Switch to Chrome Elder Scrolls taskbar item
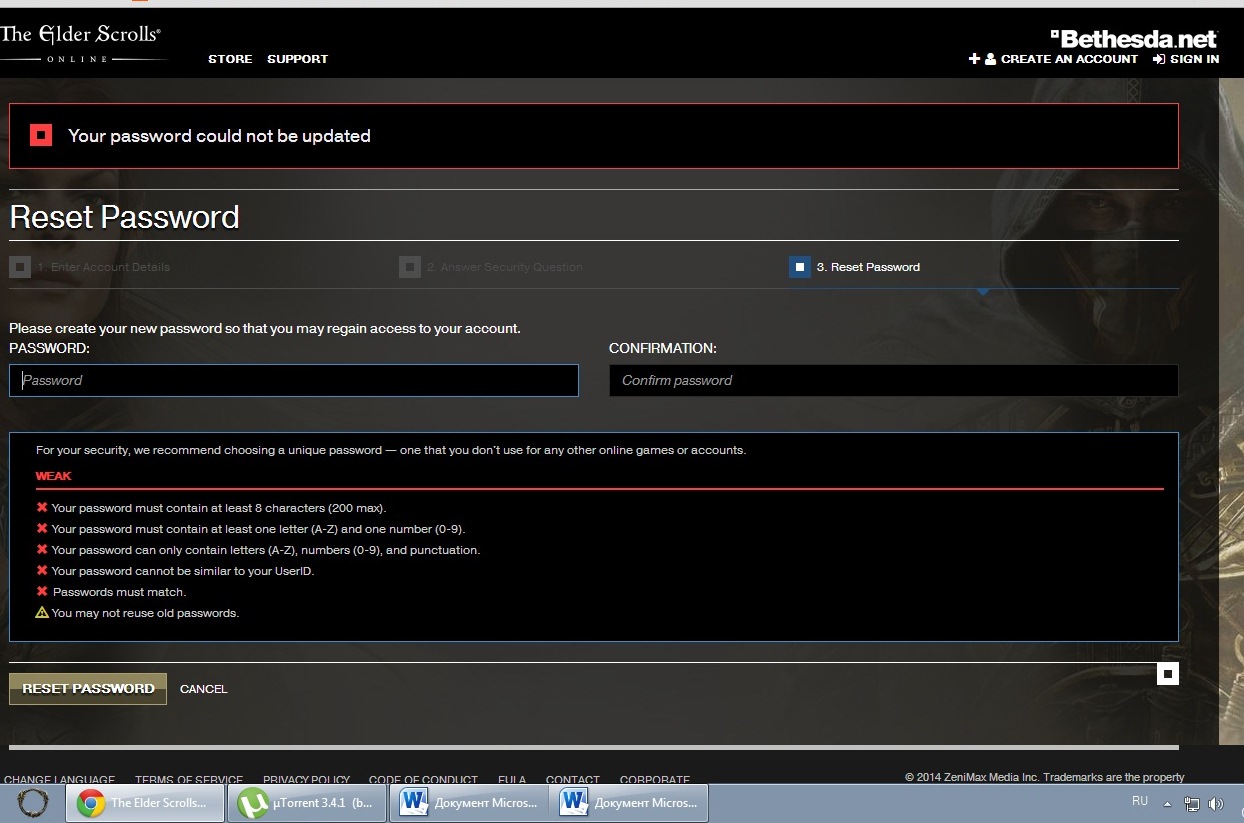The image size is (1244, 823). (x=145, y=803)
